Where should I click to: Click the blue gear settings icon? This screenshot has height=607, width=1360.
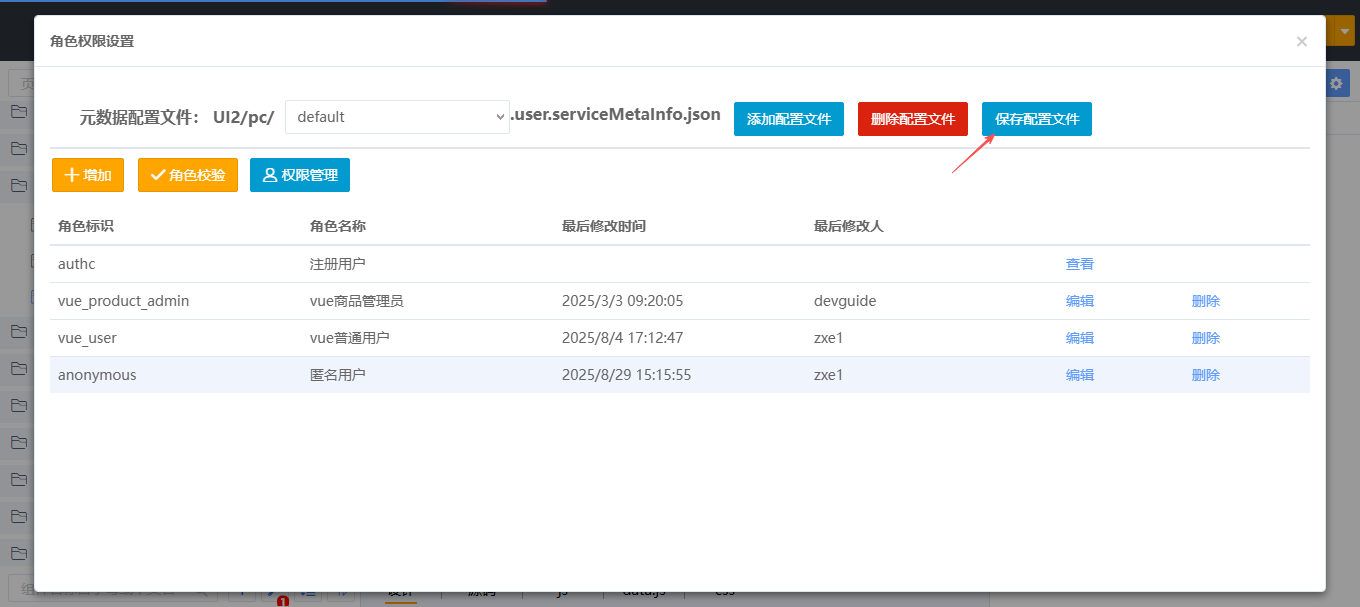point(1336,84)
